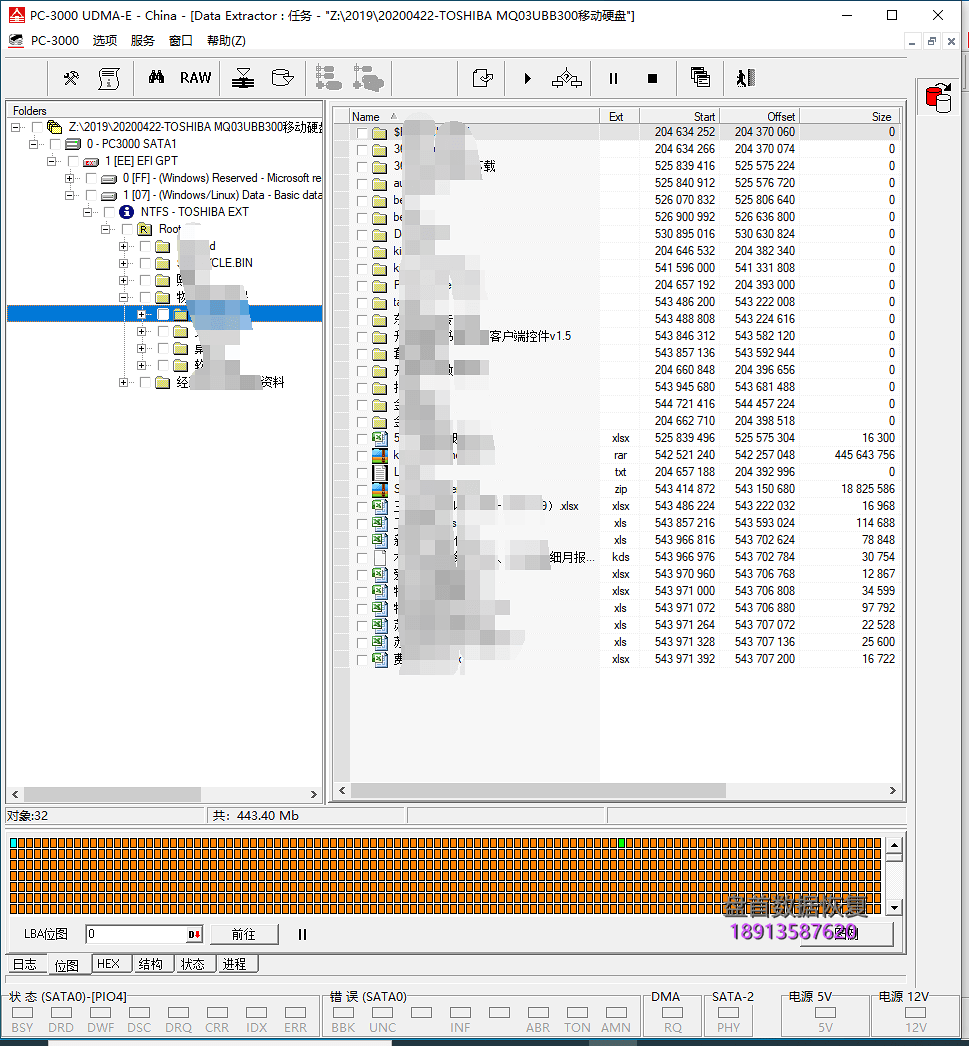Check the NTFS - TOSHIBA EXT checkbox
The width and height of the screenshot is (969, 1046).
pyautogui.click(x=109, y=212)
